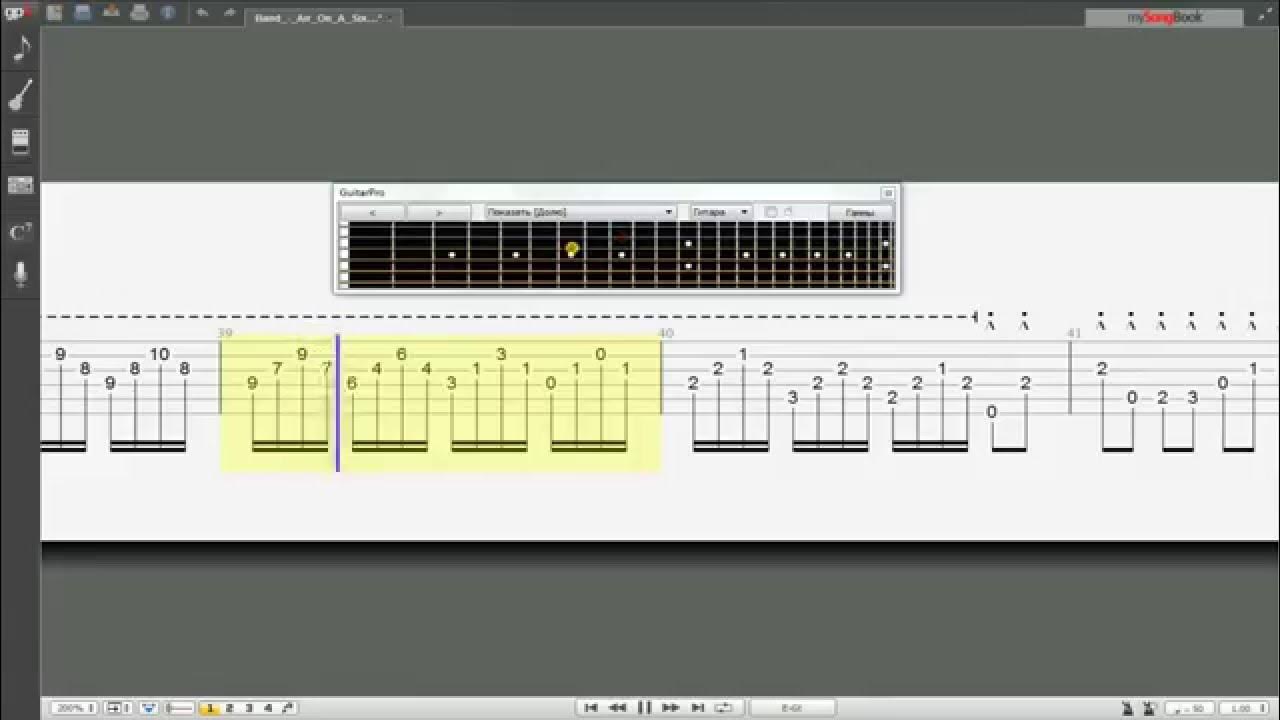The image size is (1280, 720).
Task: Open the guitar Instrument panel
Action: click(20, 95)
